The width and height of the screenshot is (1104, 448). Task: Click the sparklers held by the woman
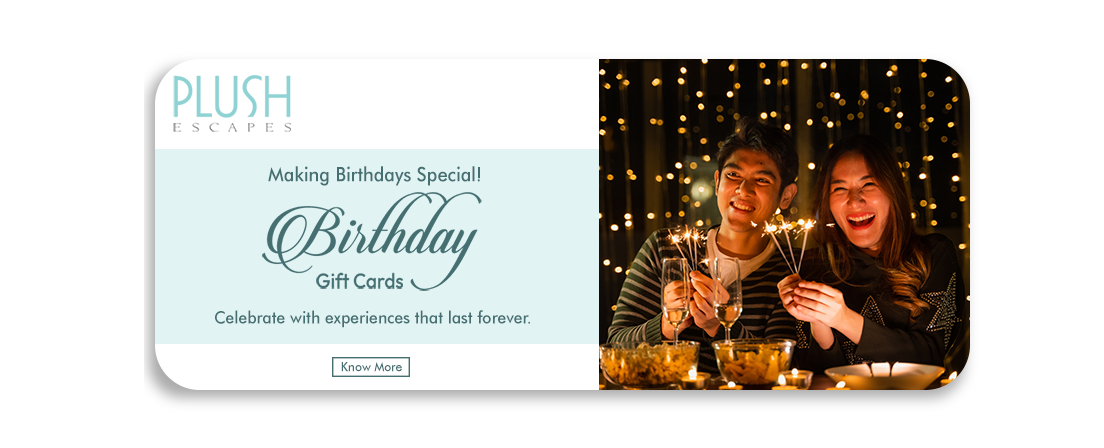click(x=790, y=244)
